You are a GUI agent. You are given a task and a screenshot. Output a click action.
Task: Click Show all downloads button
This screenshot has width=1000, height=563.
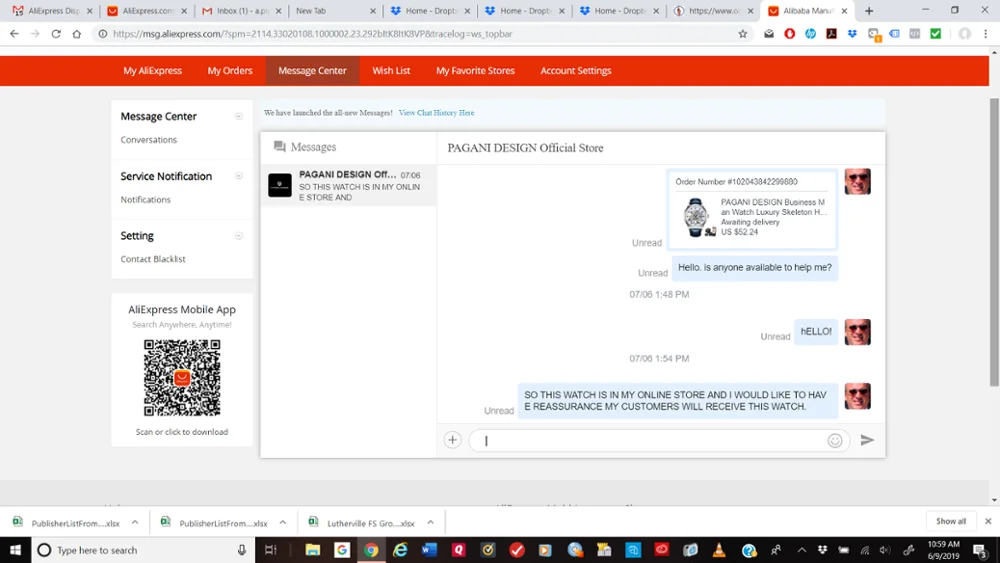point(950,521)
